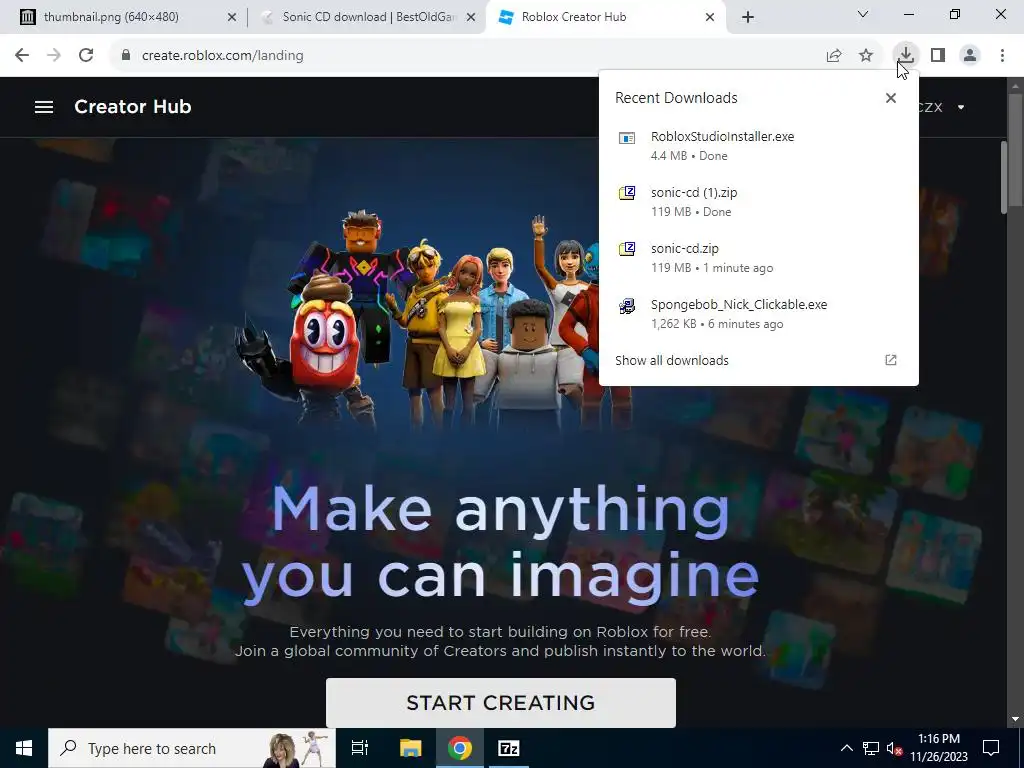Close the Sonic CD download tab
The width and height of the screenshot is (1024, 768).
(x=471, y=18)
